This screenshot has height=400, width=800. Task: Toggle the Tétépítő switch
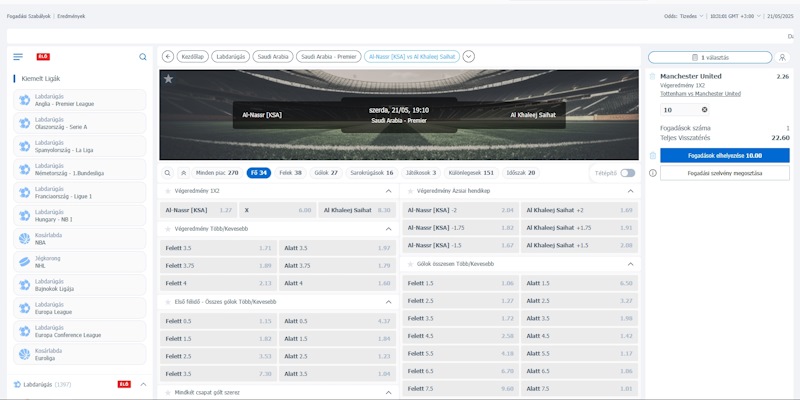628,173
